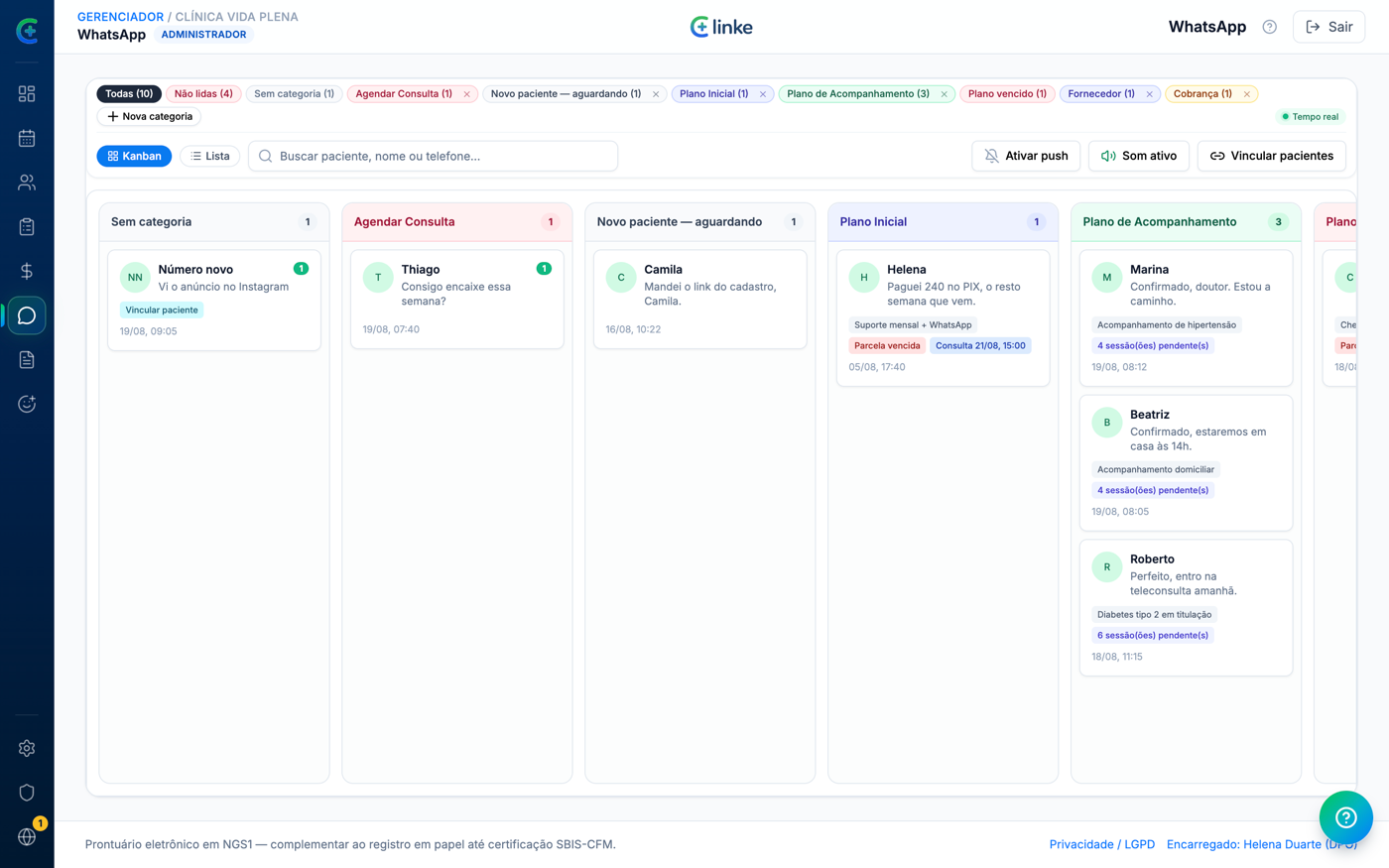Click Thiago's T avatar
Image resolution: width=1389 pixels, height=868 pixels.
(378, 278)
